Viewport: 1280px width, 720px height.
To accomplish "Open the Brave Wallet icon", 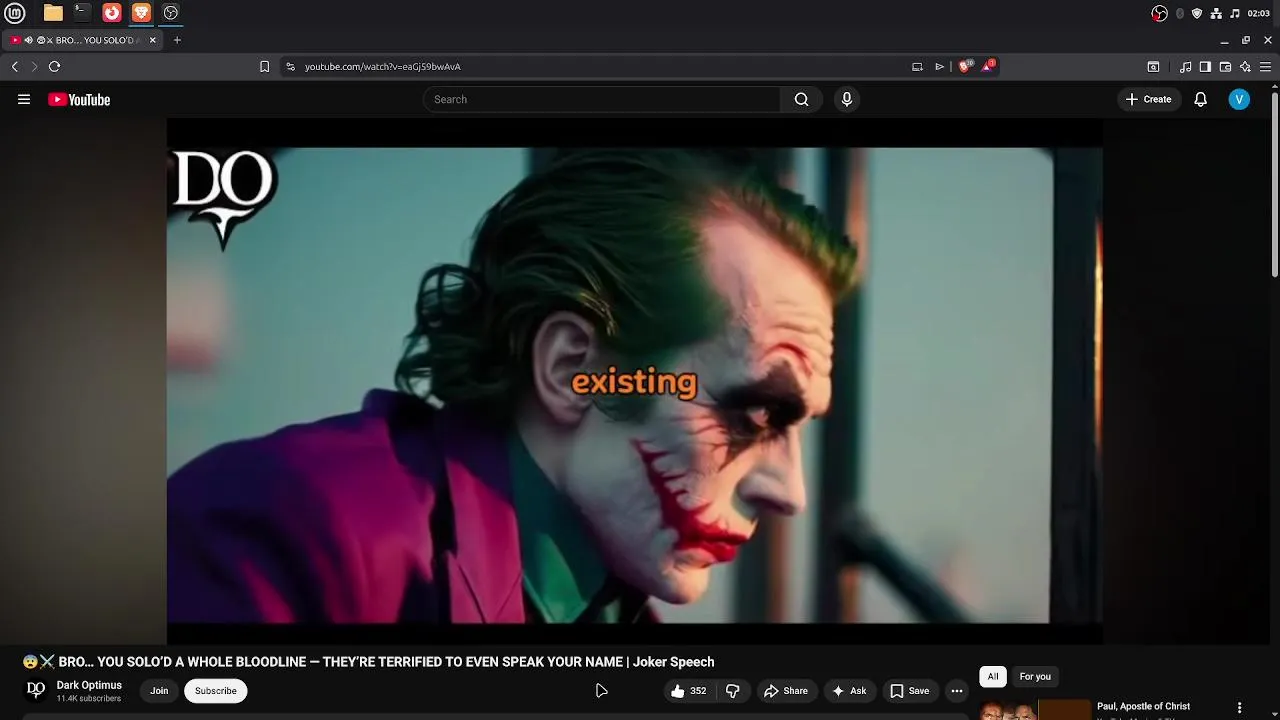I will 1225,67.
